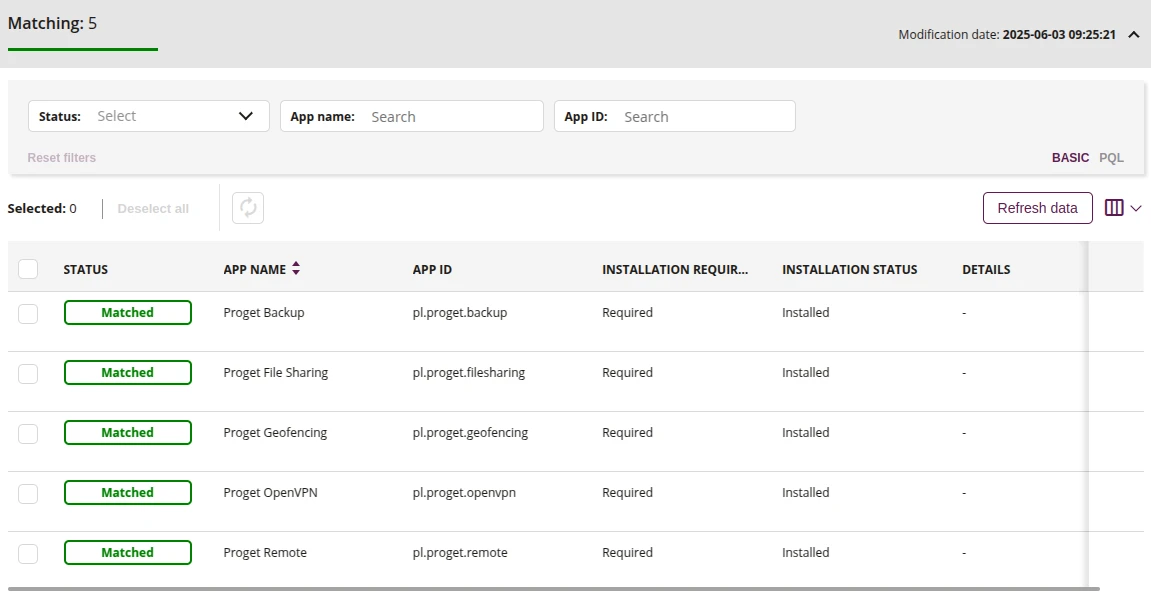Select the Proget Backup app name
The image size is (1151, 598).
264,313
